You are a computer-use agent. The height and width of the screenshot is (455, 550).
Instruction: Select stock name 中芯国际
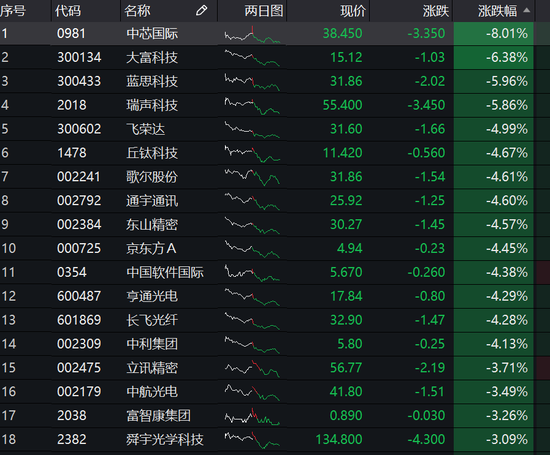pos(152,34)
